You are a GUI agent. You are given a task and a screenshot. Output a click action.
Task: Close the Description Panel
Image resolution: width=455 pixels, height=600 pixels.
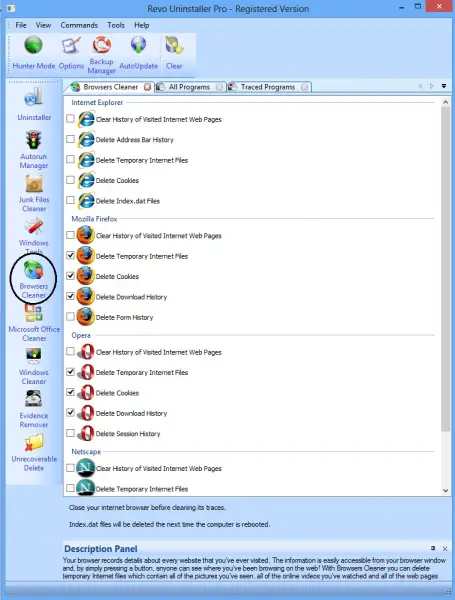[445, 549]
